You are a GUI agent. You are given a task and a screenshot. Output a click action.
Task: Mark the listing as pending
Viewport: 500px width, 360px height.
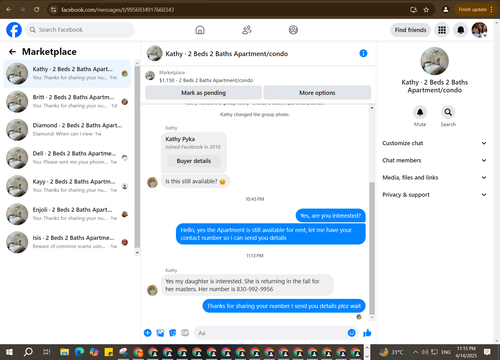point(203,93)
